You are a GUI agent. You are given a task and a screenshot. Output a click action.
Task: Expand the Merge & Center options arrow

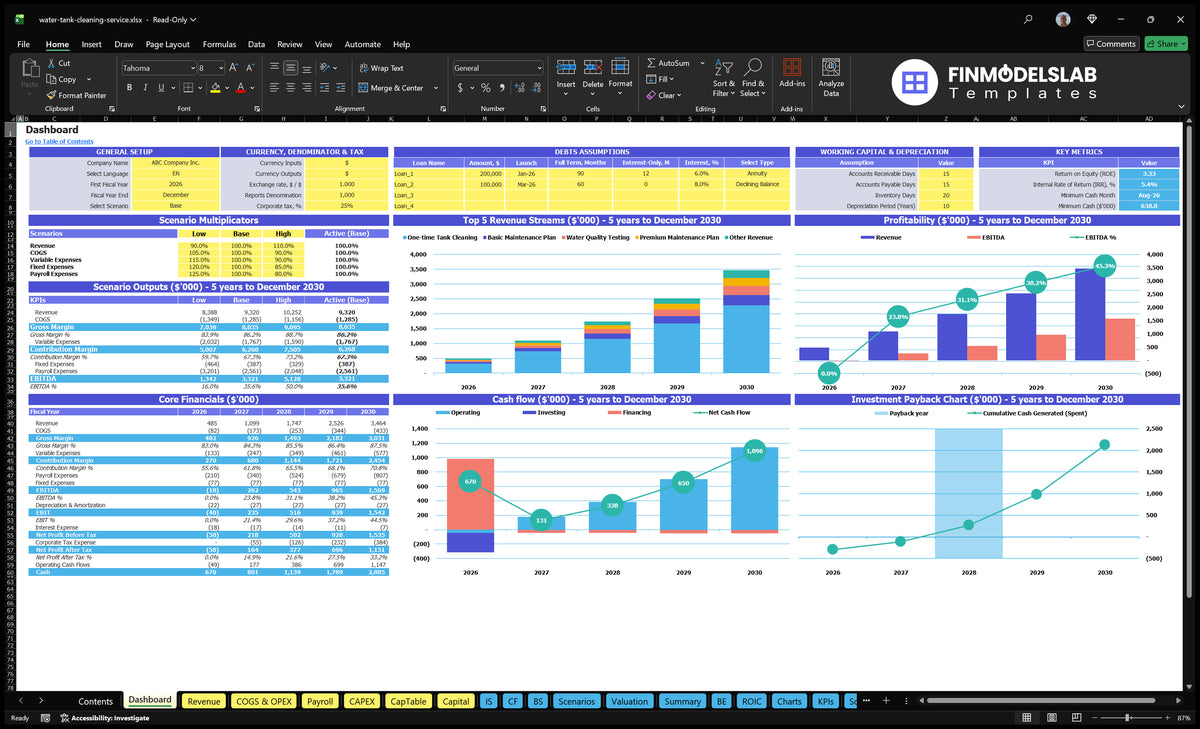(x=434, y=88)
